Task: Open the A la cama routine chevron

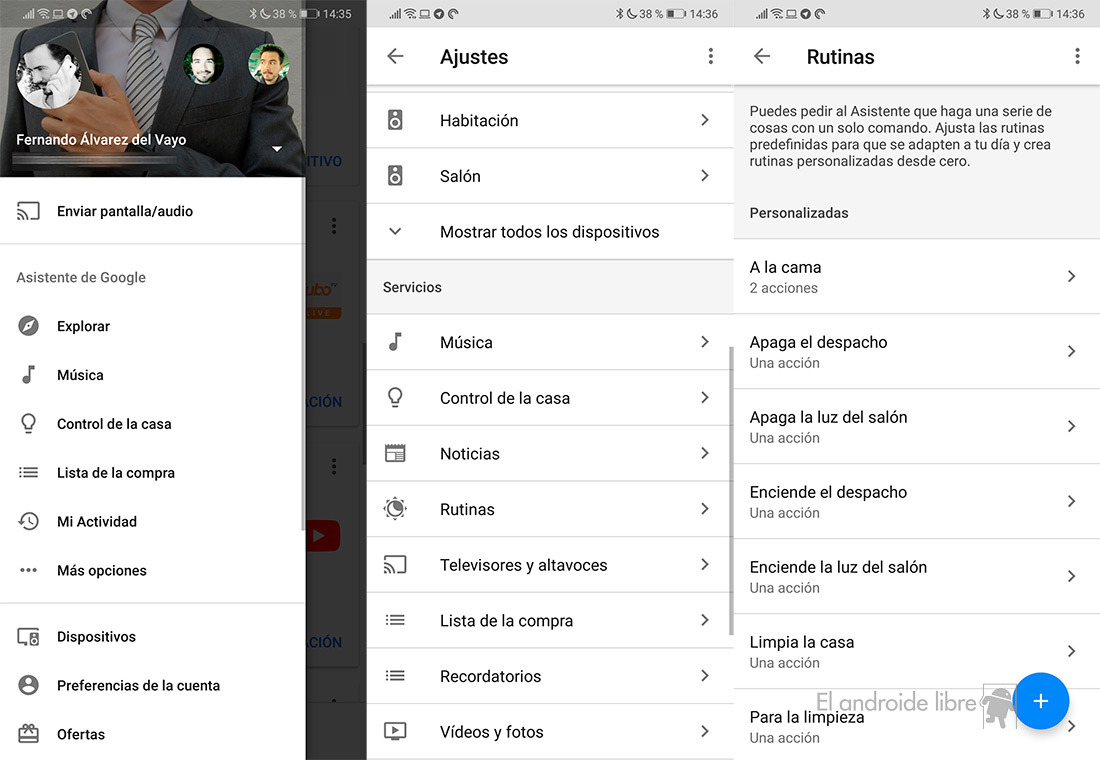Action: [1071, 276]
